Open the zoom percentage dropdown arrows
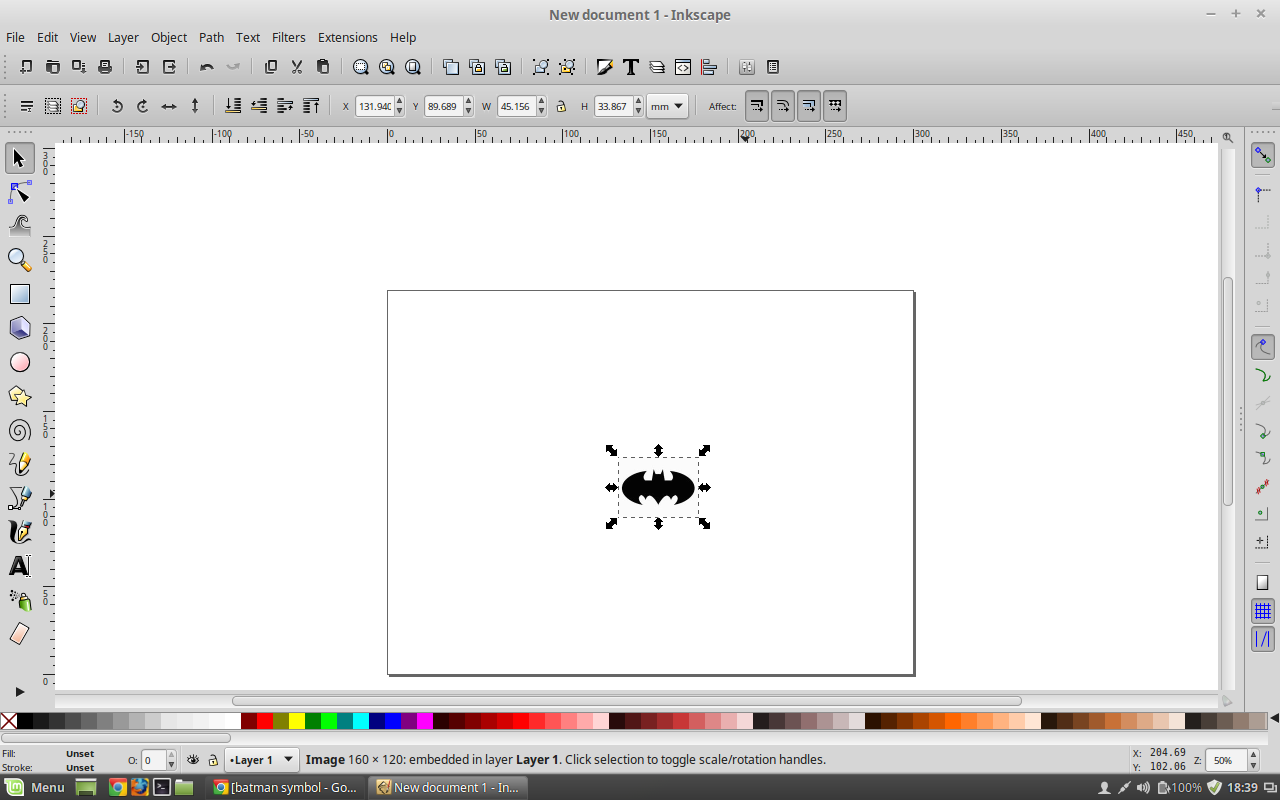Screen dimensions: 1280x800 [x=1254, y=760]
